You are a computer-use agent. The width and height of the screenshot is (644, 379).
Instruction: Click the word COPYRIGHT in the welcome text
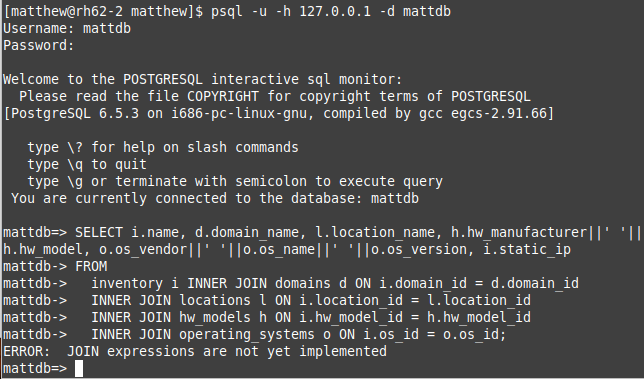(223, 96)
